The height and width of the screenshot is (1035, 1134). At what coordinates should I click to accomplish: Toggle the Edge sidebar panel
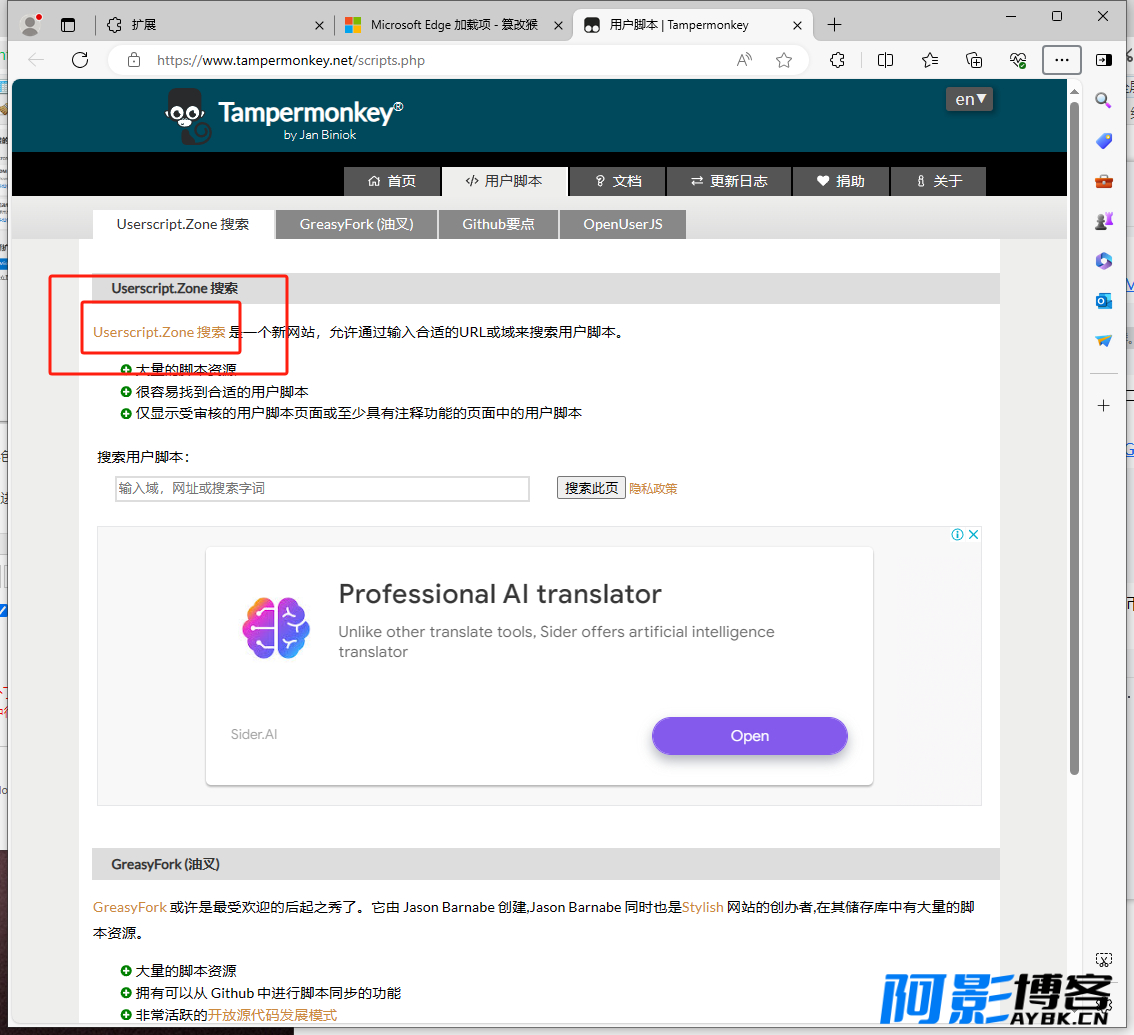(x=1104, y=60)
